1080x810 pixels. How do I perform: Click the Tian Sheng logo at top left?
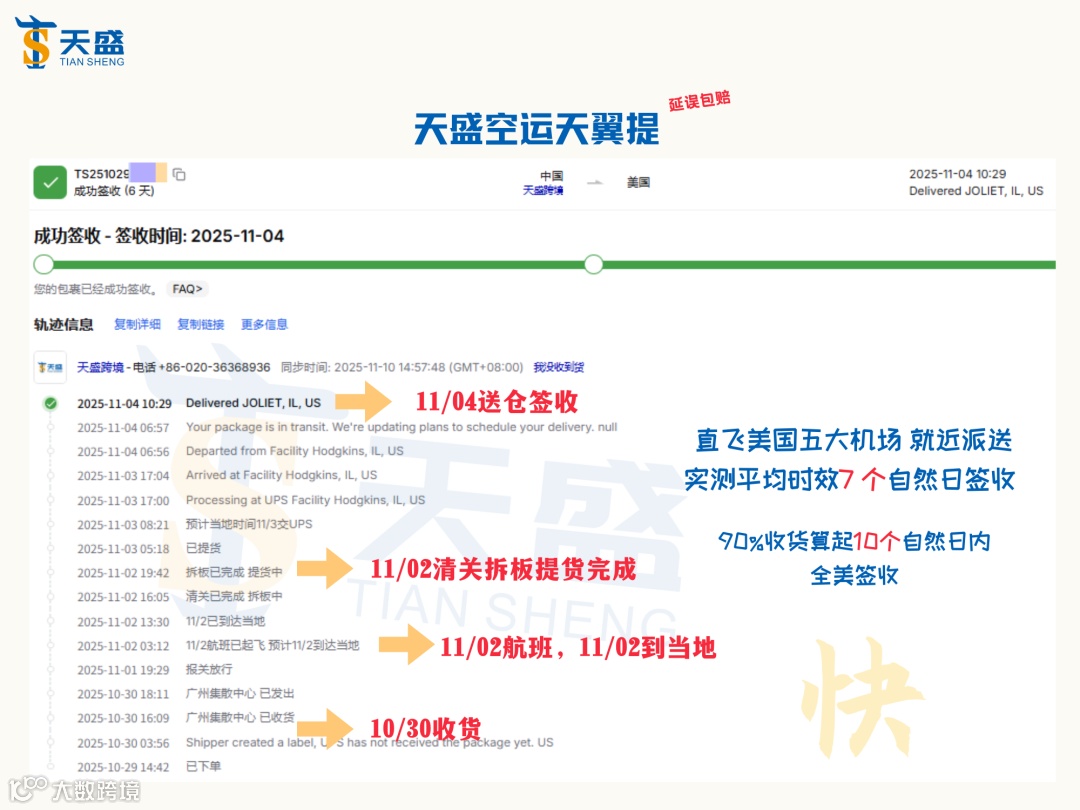coord(69,43)
